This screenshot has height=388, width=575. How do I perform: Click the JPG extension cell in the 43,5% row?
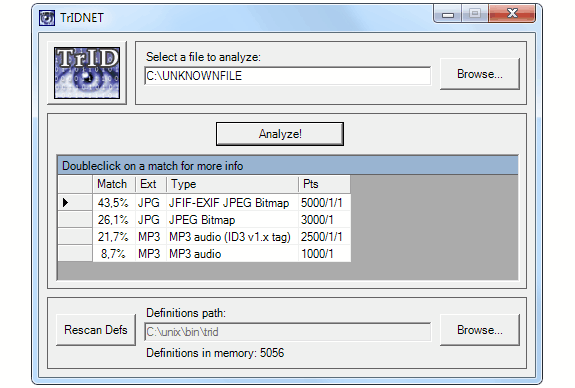[x=151, y=202]
